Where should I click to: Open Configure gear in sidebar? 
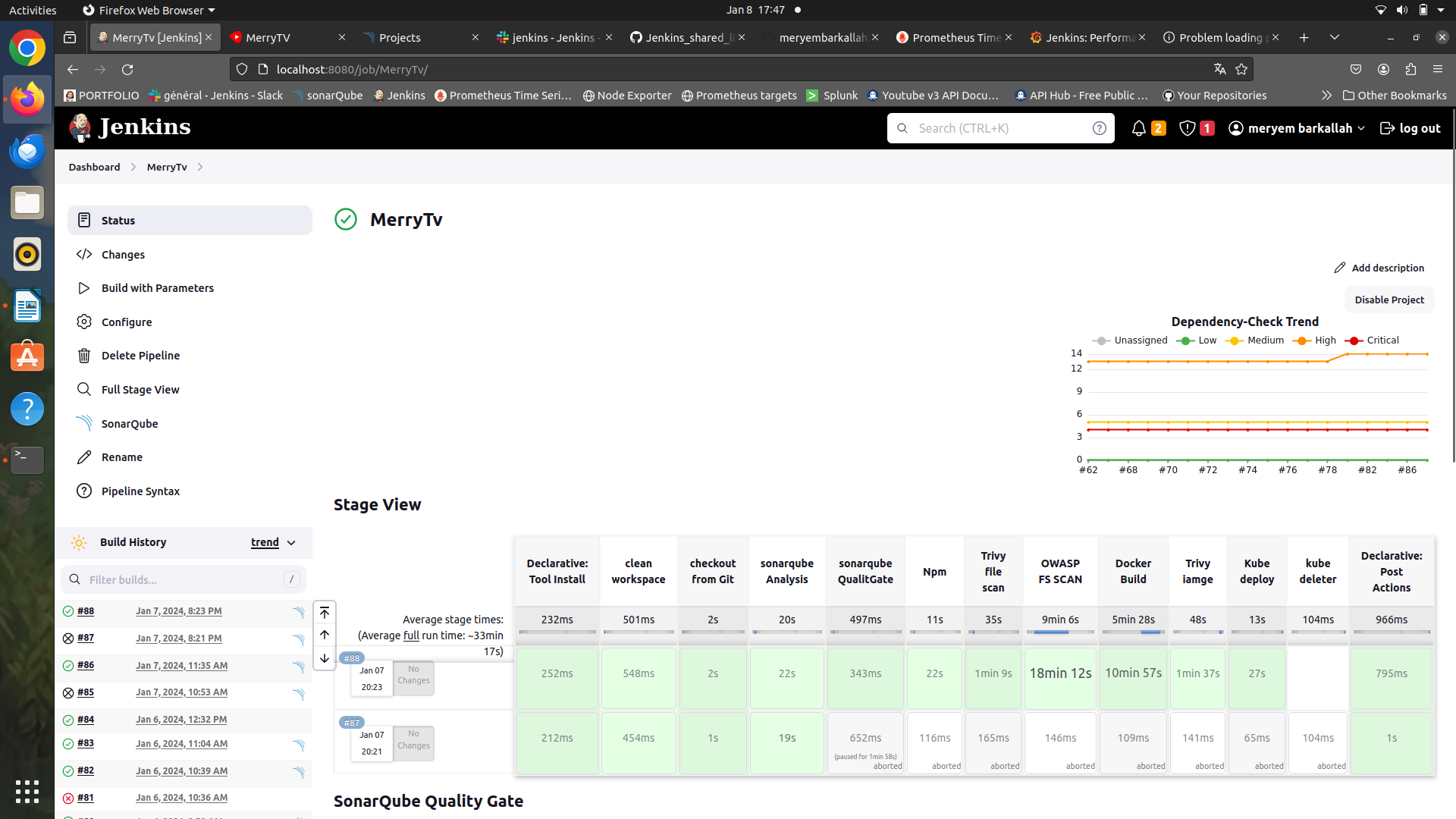pos(84,322)
